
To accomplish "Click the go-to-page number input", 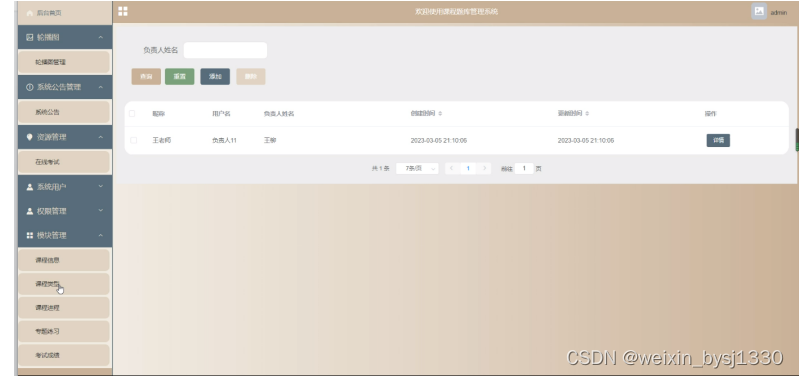I will (x=524, y=168).
